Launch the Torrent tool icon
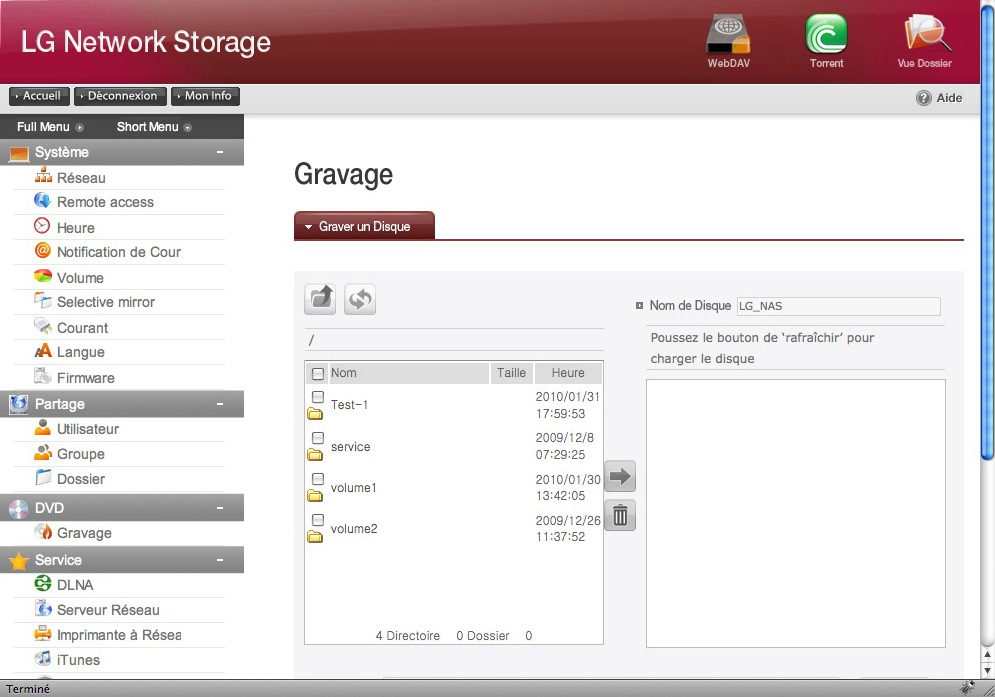Screen dimensions: 995x697 (x=826, y=35)
